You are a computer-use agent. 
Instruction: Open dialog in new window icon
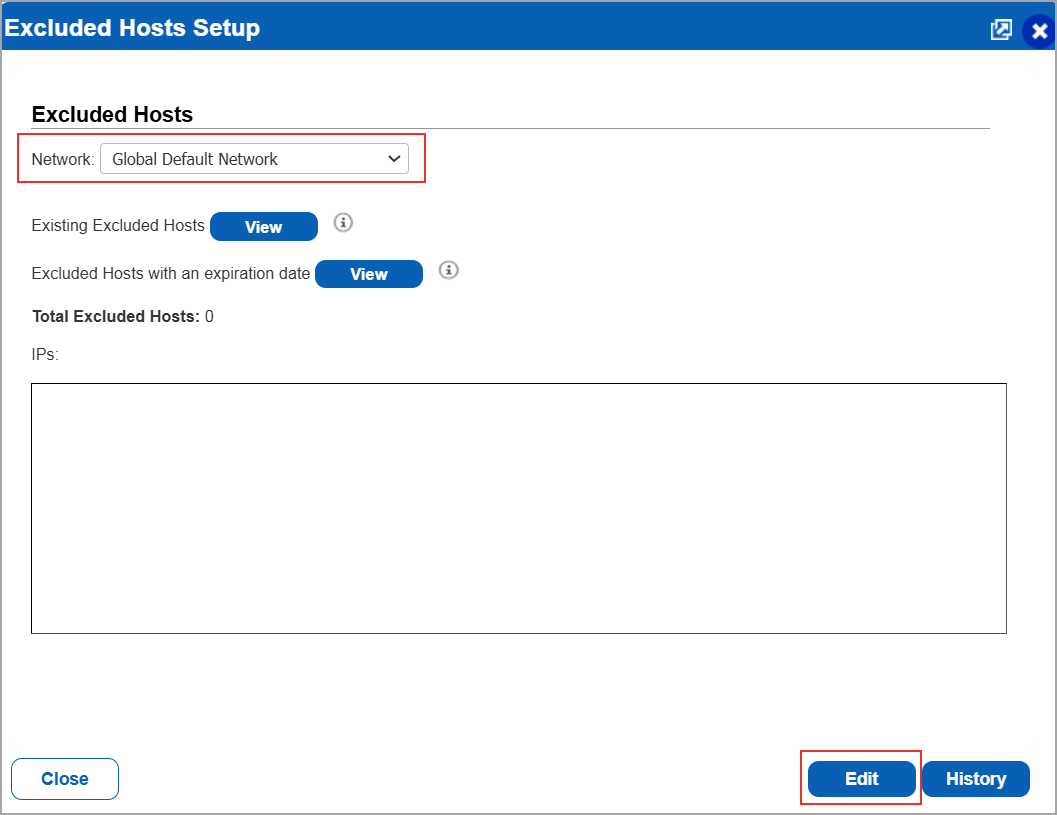(x=1001, y=30)
